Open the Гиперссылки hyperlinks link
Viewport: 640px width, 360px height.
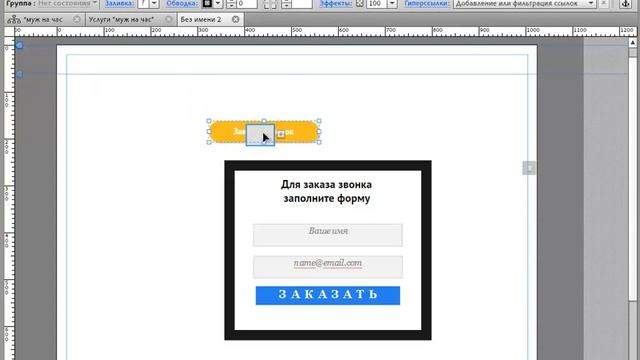[x=427, y=4]
